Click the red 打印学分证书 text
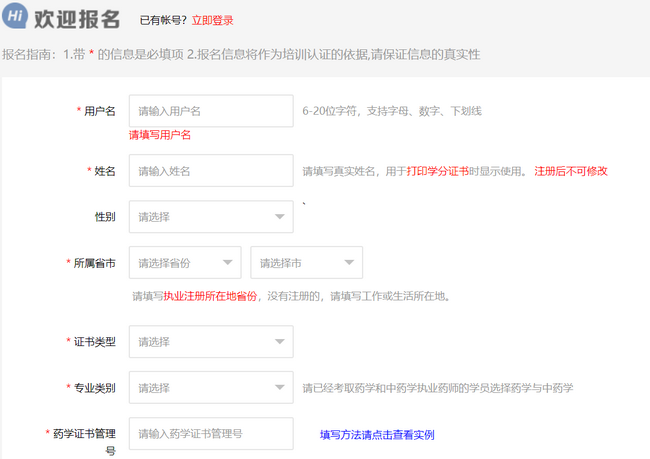This screenshot has width=650, height=459. (439, 171)
